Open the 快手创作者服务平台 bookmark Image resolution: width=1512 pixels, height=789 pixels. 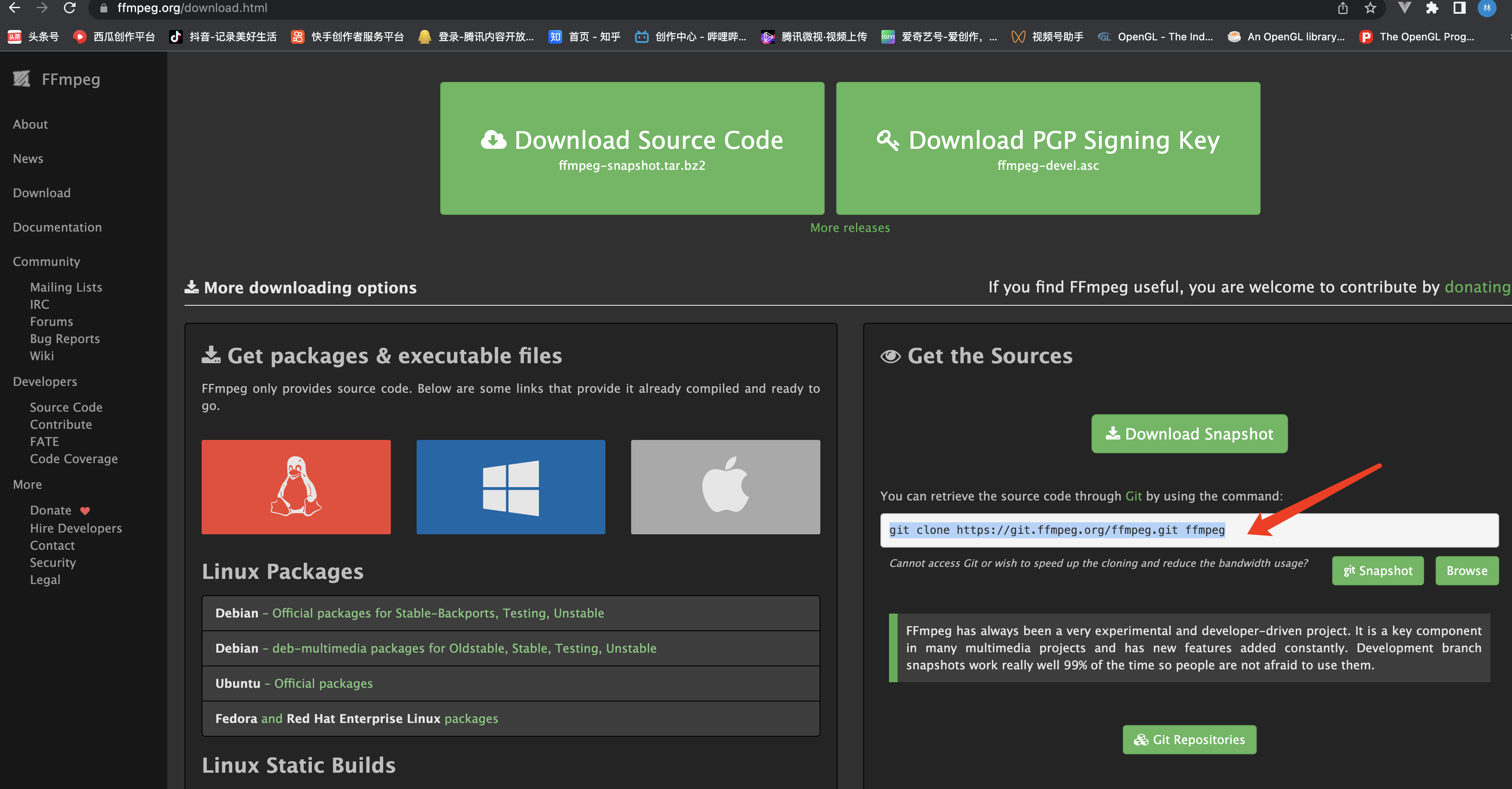(x=348, y=36)
